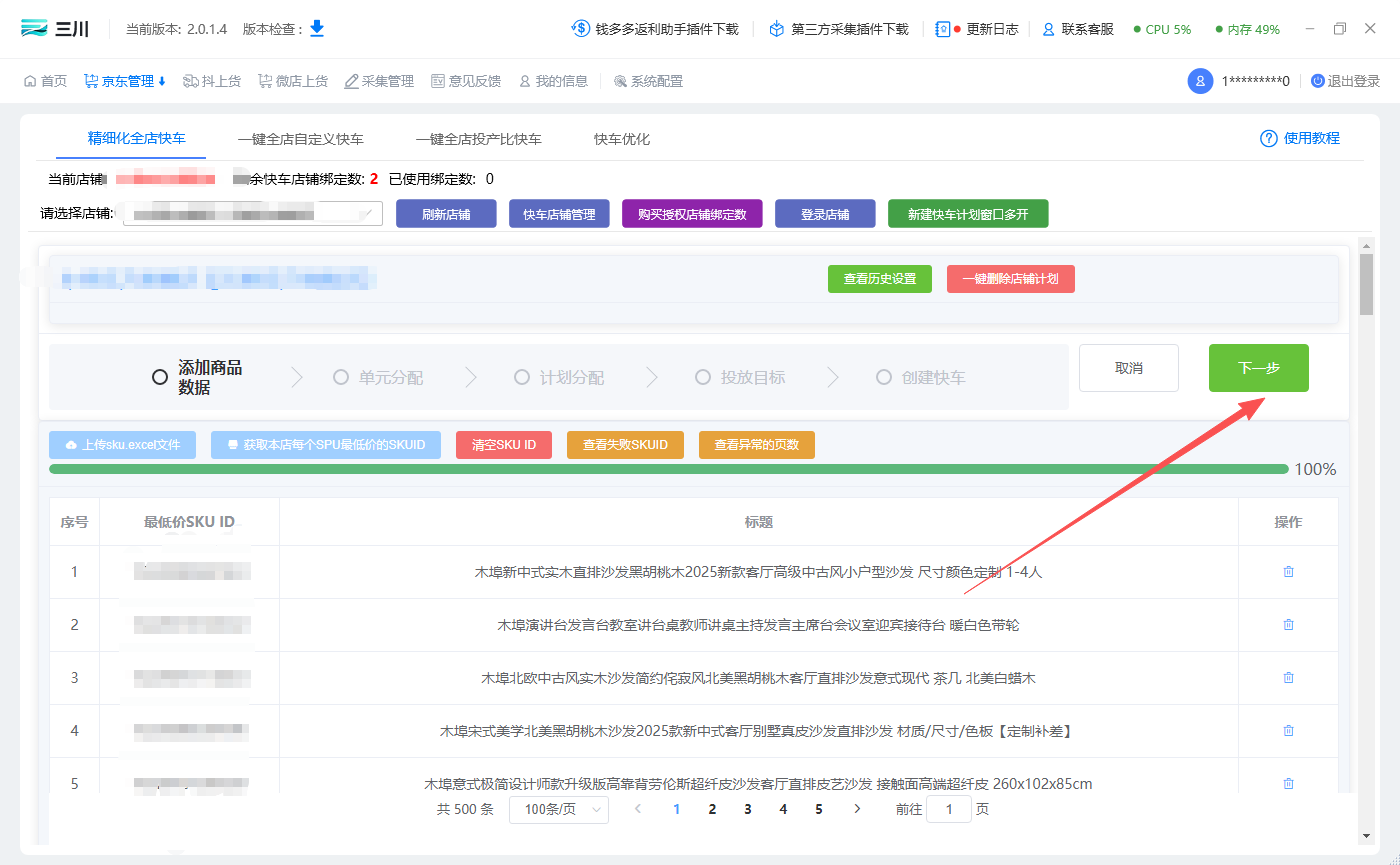The height and width of the screenshot is (865, 1400).
Task: Click the vertical scrollbar thumb
Action: tap(1366, 285)
